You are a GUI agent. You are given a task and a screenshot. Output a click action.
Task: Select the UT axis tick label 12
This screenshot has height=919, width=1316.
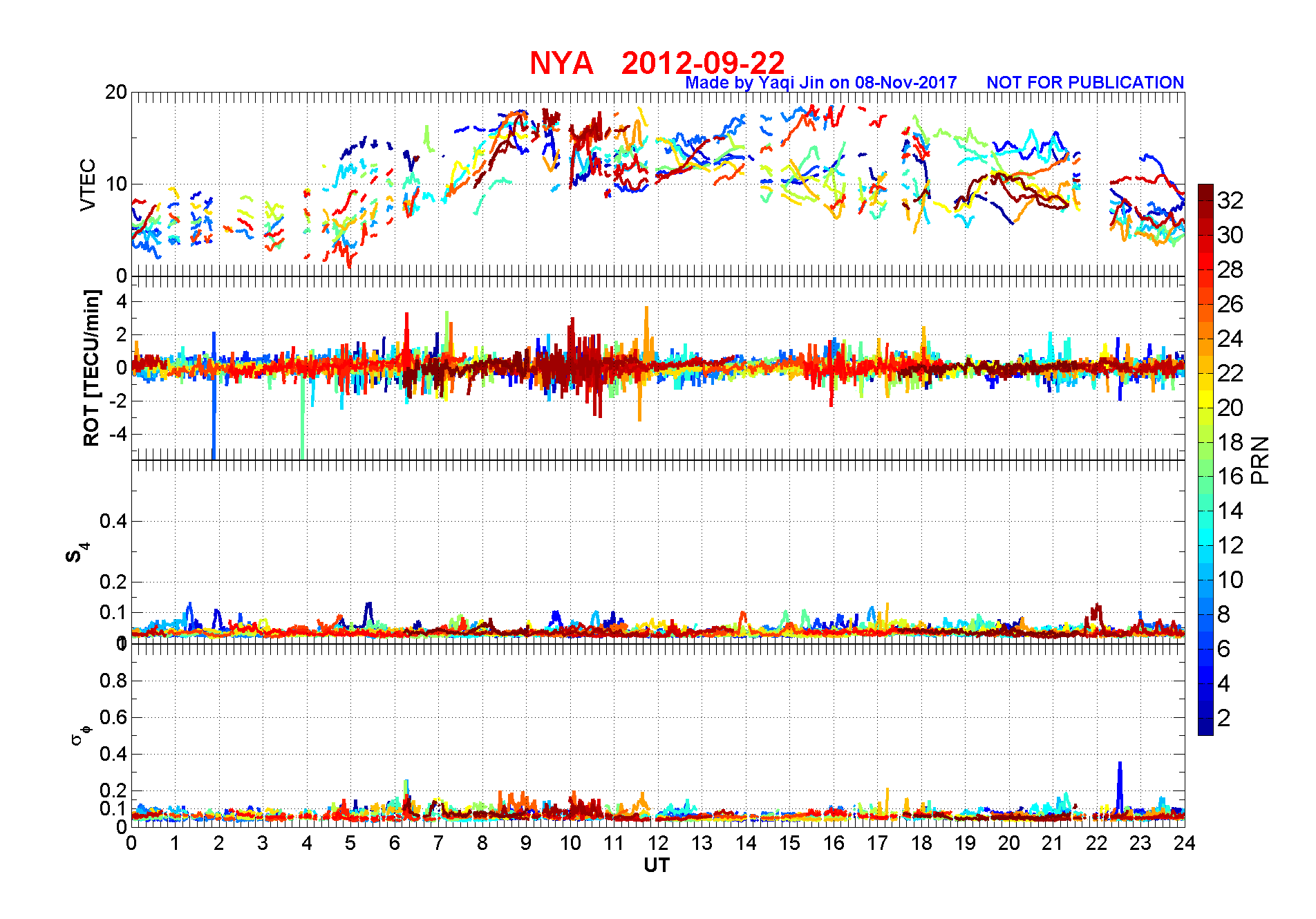658,843
